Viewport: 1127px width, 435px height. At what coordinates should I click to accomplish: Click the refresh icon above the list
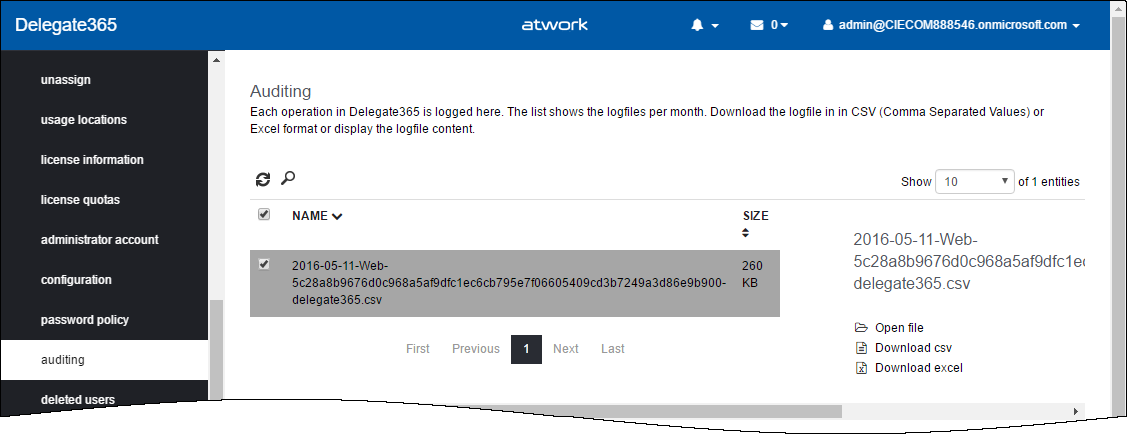pyautogui.click(x=263, y=180)
